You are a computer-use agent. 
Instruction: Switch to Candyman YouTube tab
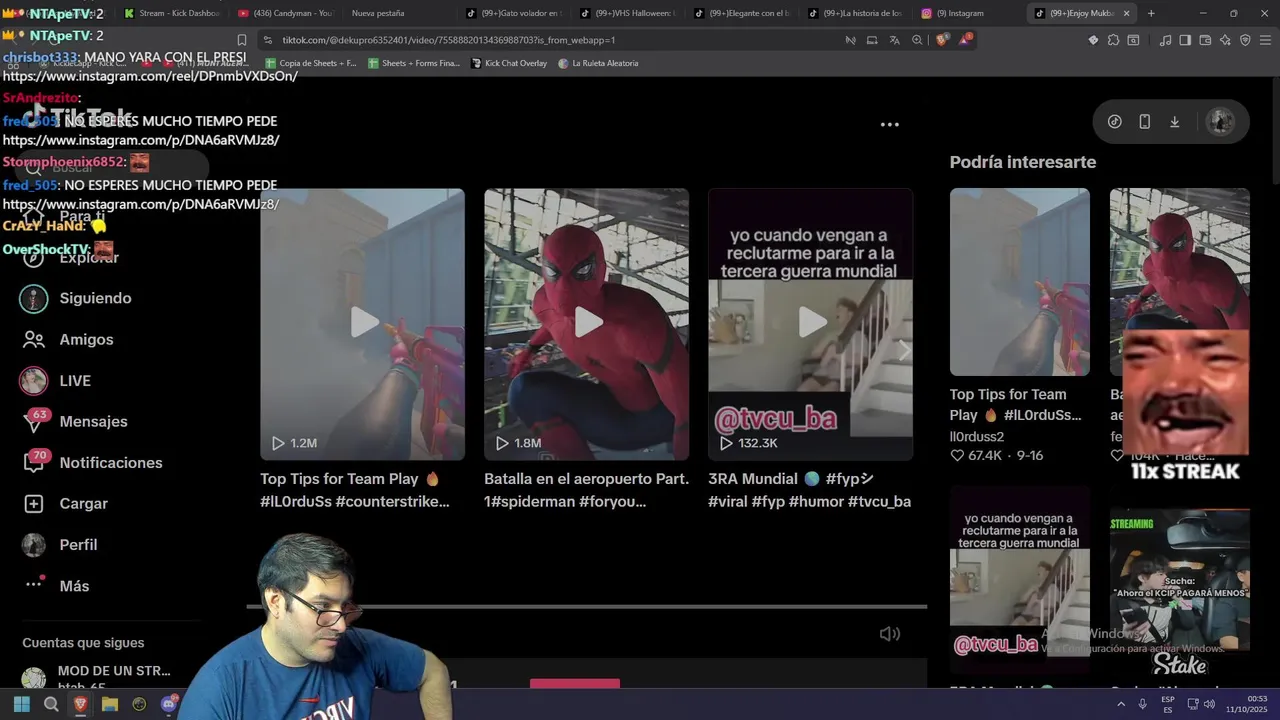click(286, 13)
